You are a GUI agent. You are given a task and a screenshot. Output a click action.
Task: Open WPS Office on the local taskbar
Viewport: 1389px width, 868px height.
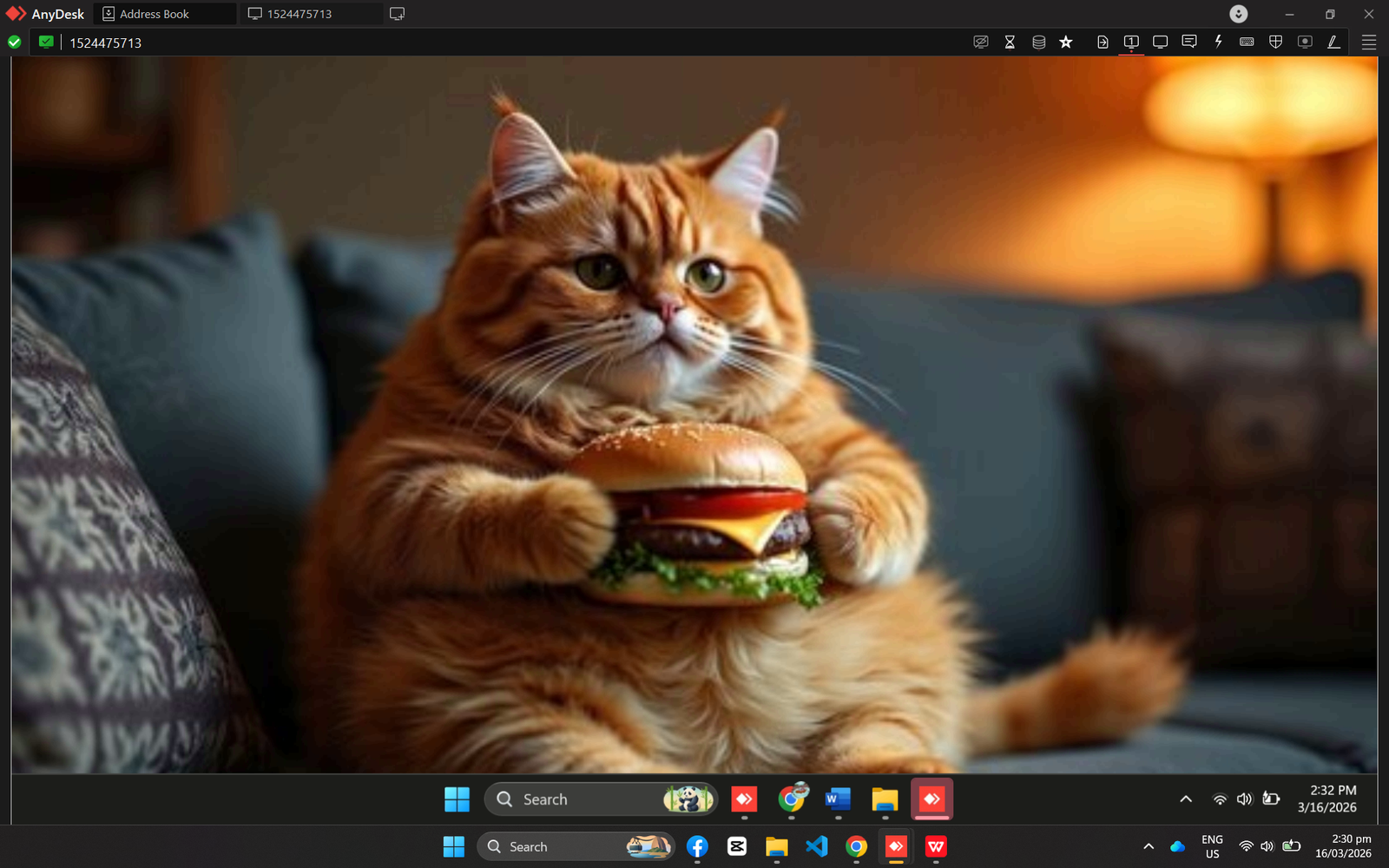coord(936,846)
